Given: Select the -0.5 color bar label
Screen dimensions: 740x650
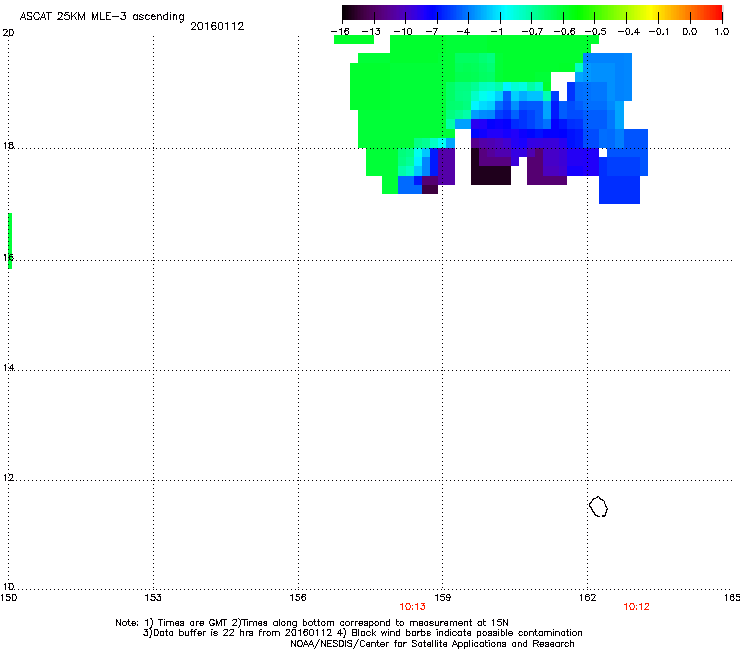Looking at the screenshot, I should pos(596,32).
